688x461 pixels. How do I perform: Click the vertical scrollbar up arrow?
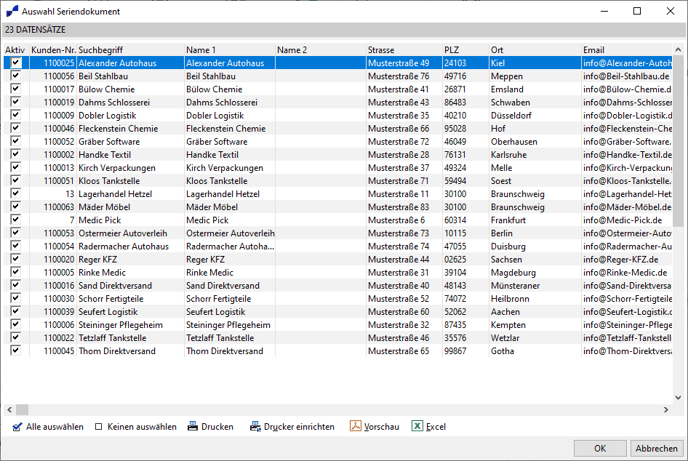point(678,50)
